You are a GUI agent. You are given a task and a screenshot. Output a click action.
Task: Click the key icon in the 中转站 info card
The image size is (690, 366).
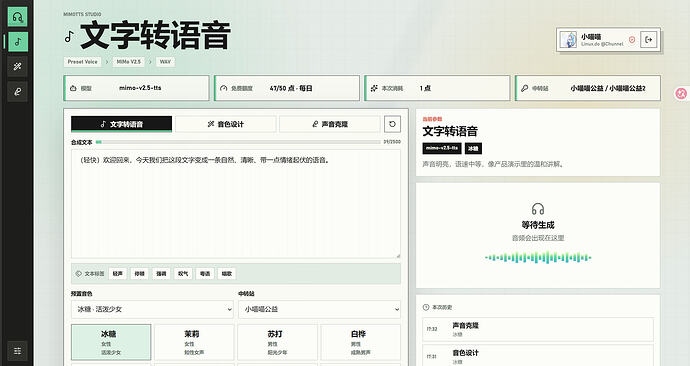point(524,88)
